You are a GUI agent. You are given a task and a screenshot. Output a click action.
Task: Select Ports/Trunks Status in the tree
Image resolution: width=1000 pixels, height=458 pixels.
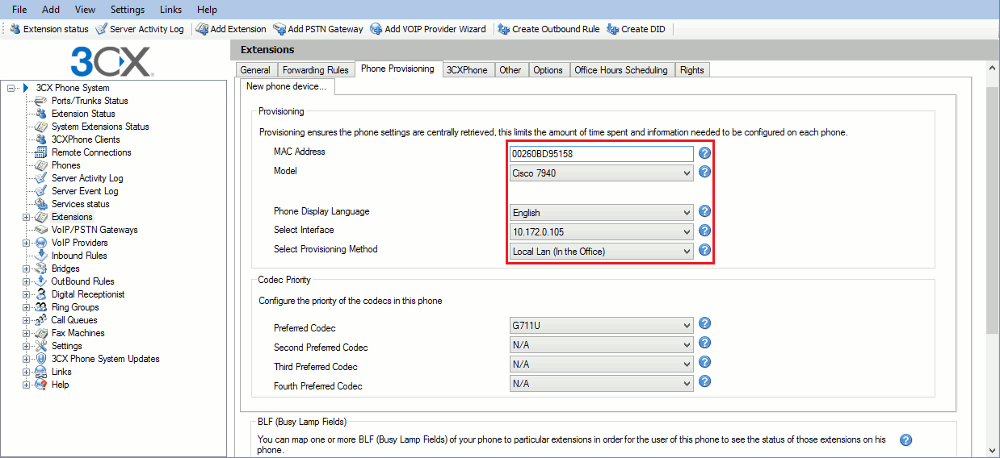coord(89,101)
